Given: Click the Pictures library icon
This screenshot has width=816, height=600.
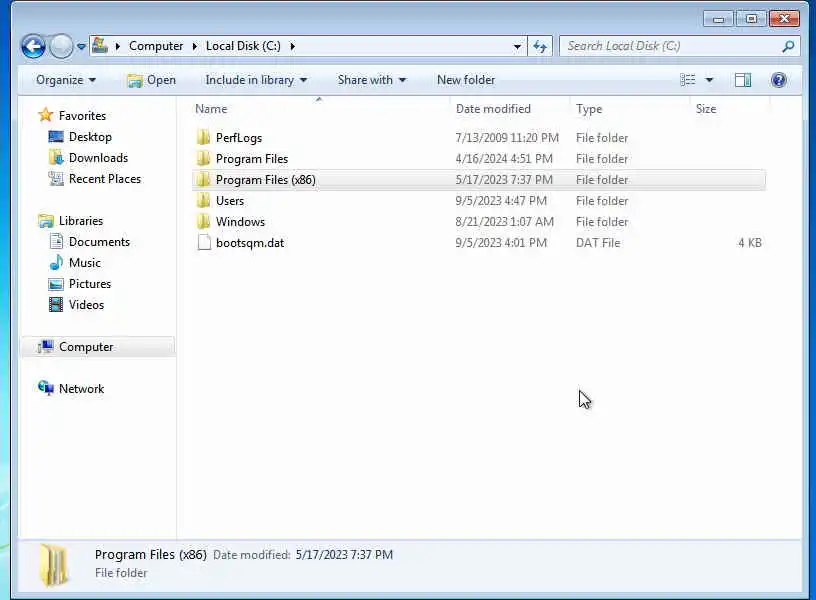Looking at the screenshot, I should pyautogui.click(x=56, y=284).
